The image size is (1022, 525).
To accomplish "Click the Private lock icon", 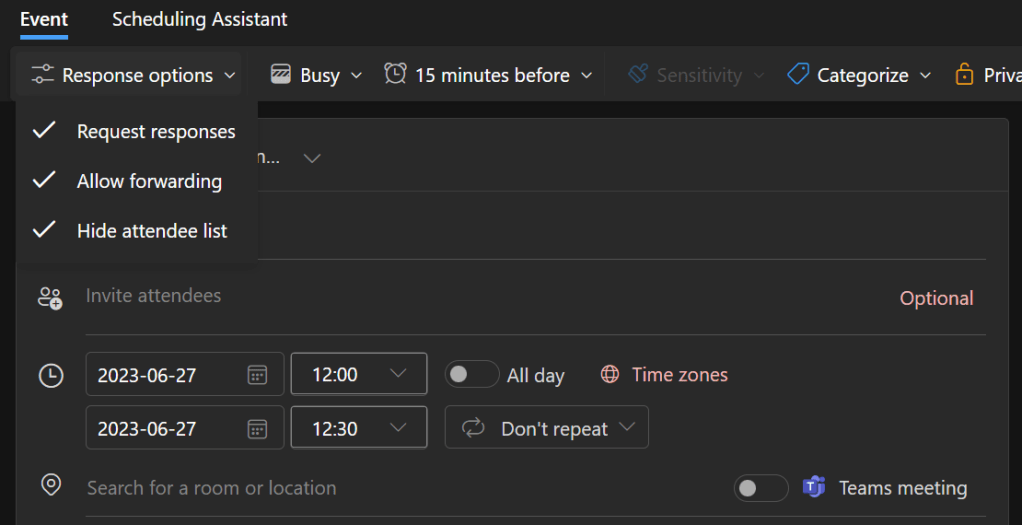I will (x=964, y=75).
